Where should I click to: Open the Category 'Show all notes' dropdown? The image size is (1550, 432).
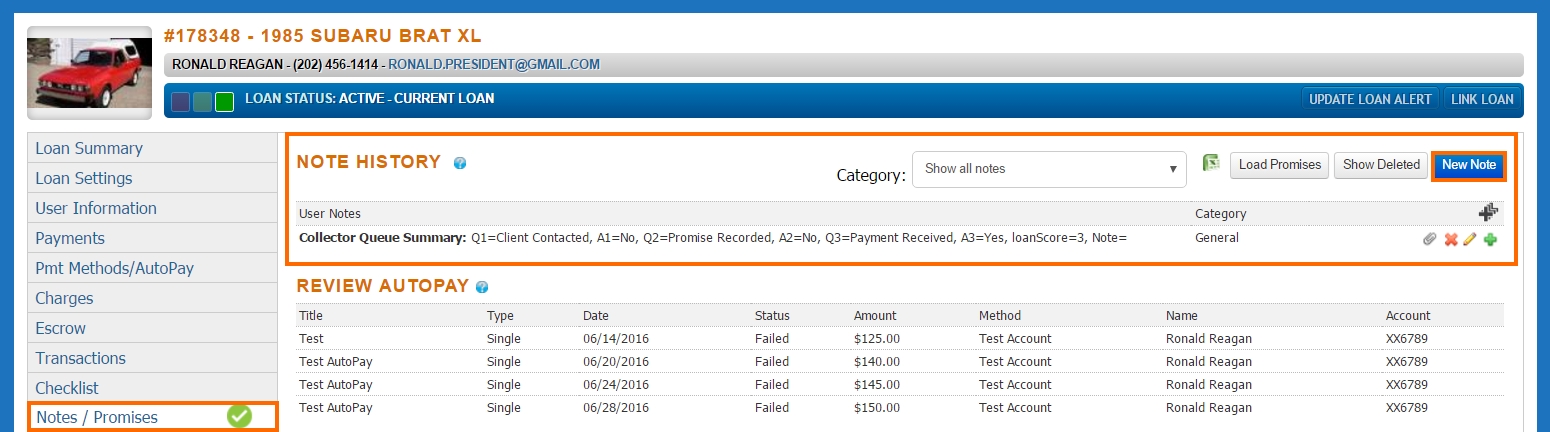pyautogui.click(x=1049, y=169)
